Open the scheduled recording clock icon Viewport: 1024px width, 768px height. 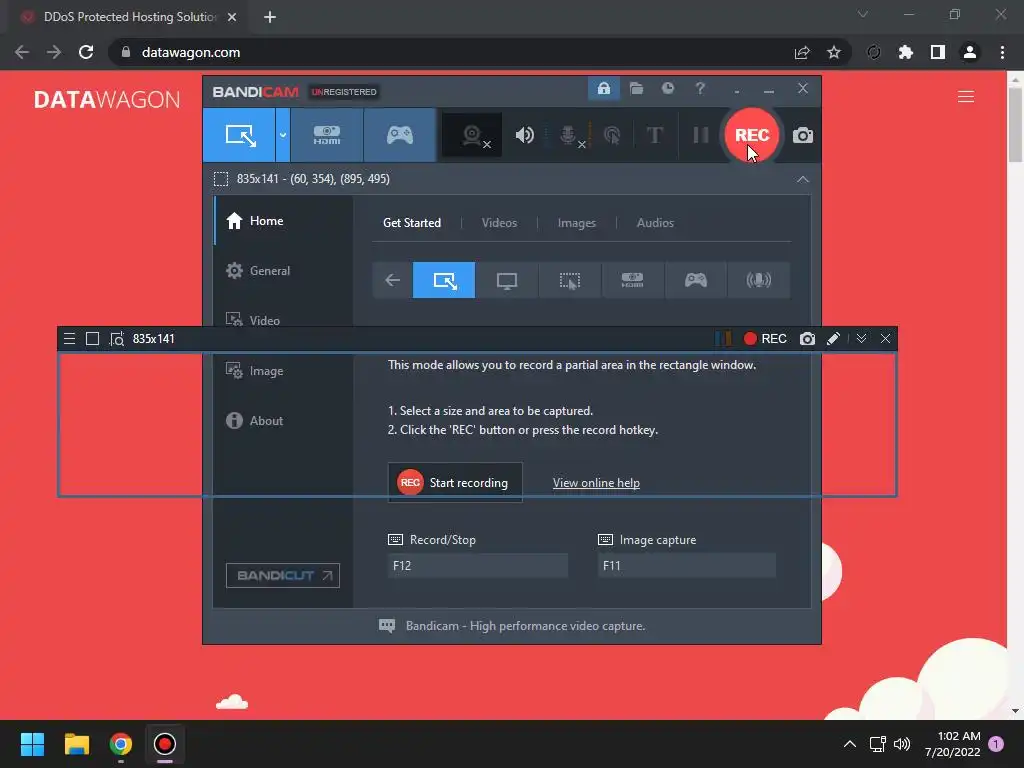pyautogui.click(x=667, y=88)
